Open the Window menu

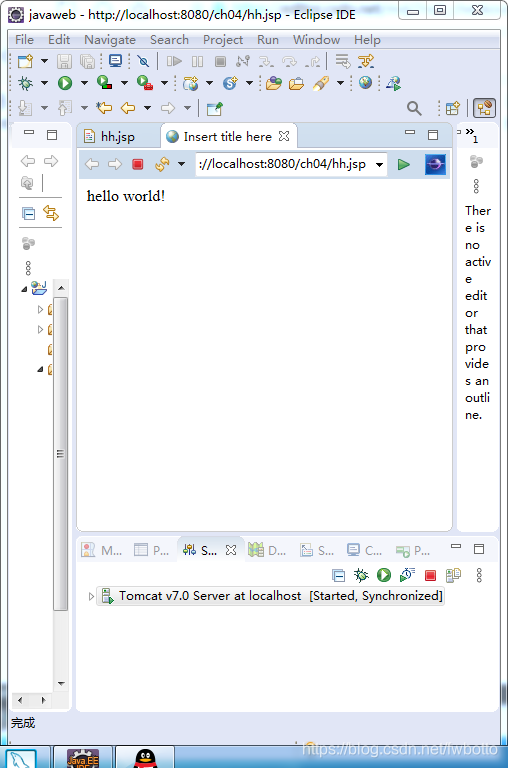pyautogui.click(x=316, y=40)
